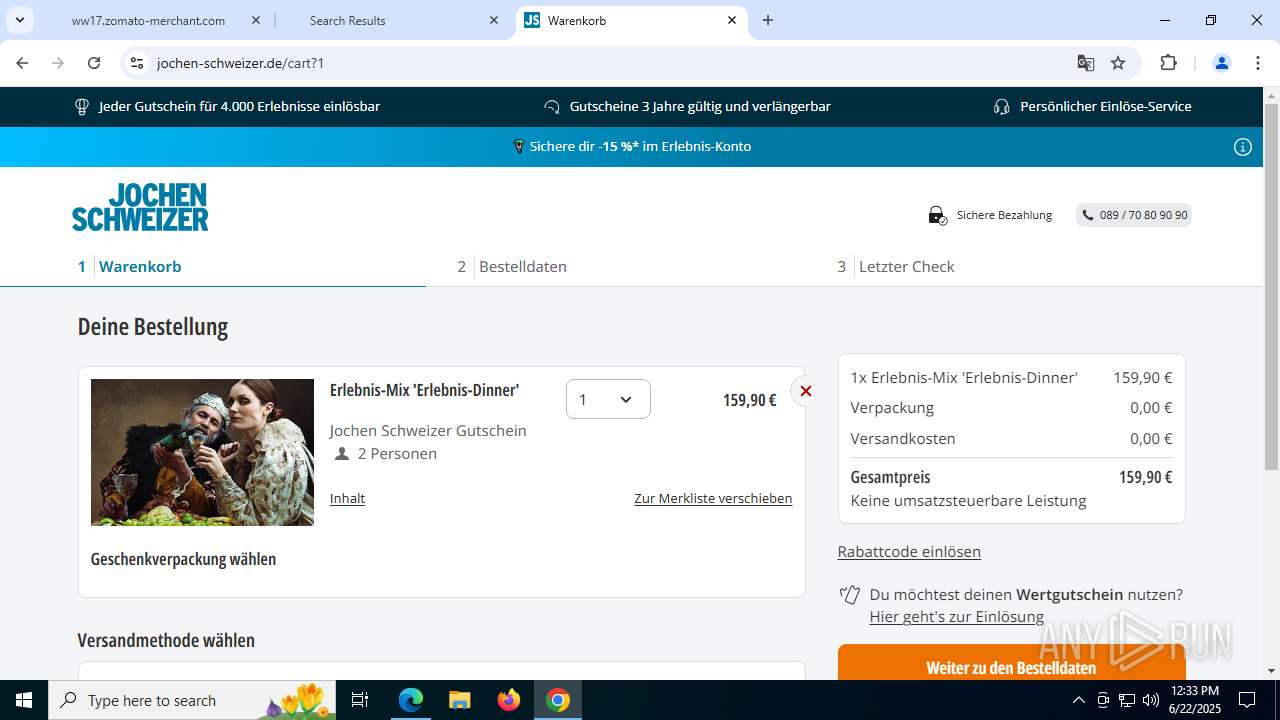This screenshot has height=720, width=1280.
Task: Open the Inhalt link
Action: 347,498
